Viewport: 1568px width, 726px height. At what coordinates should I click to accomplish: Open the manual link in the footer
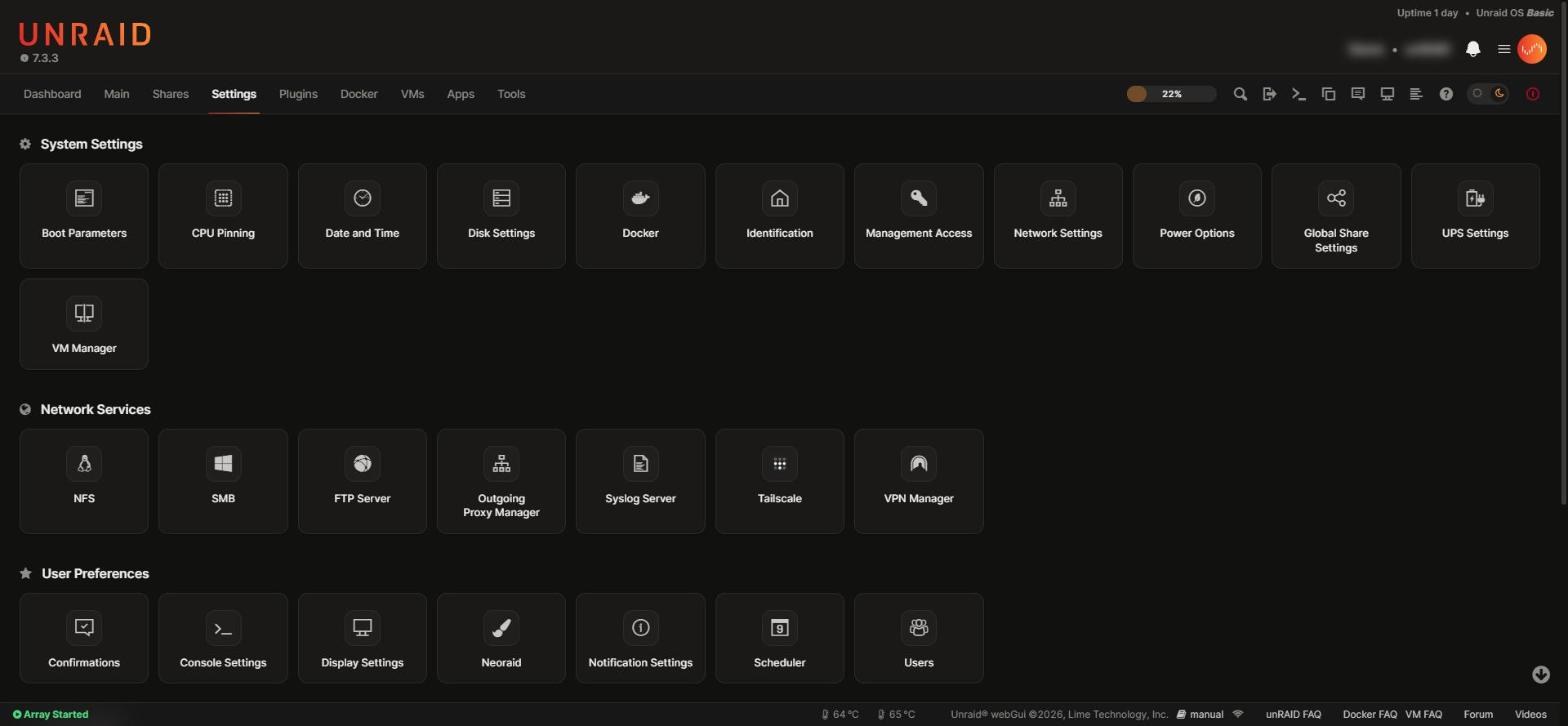point(1200,715)
